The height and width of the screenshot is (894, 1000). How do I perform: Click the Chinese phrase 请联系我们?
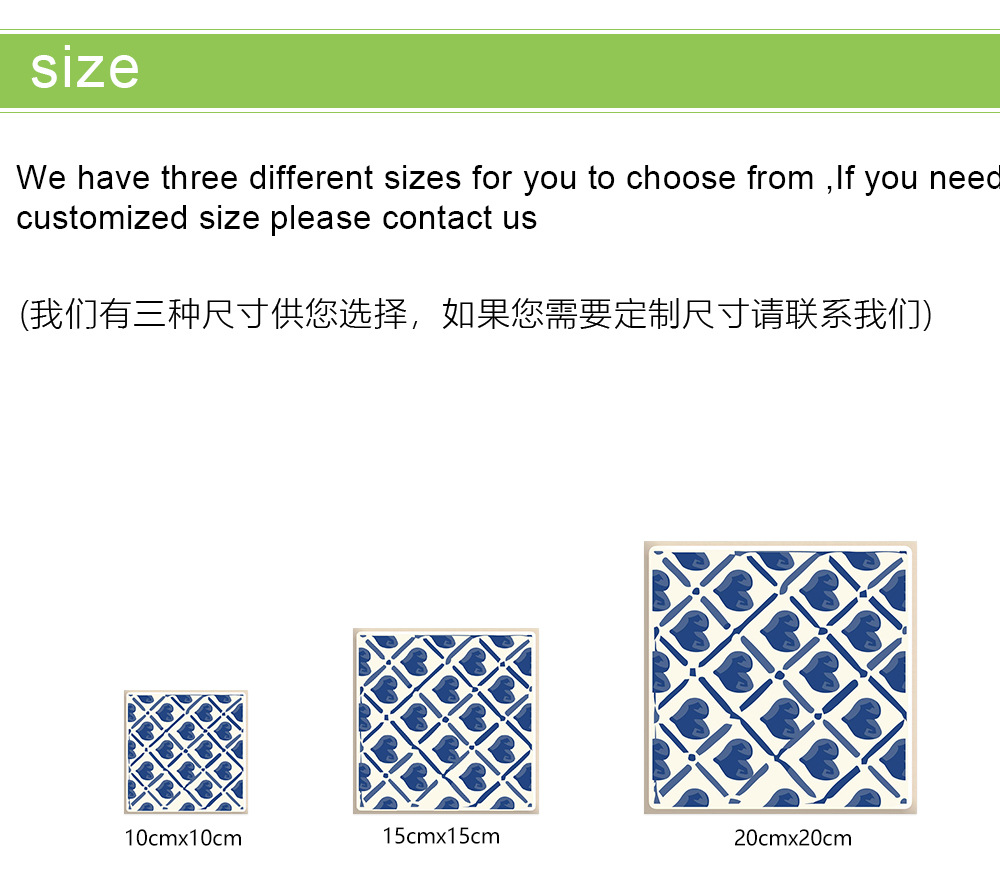(837, 313)
